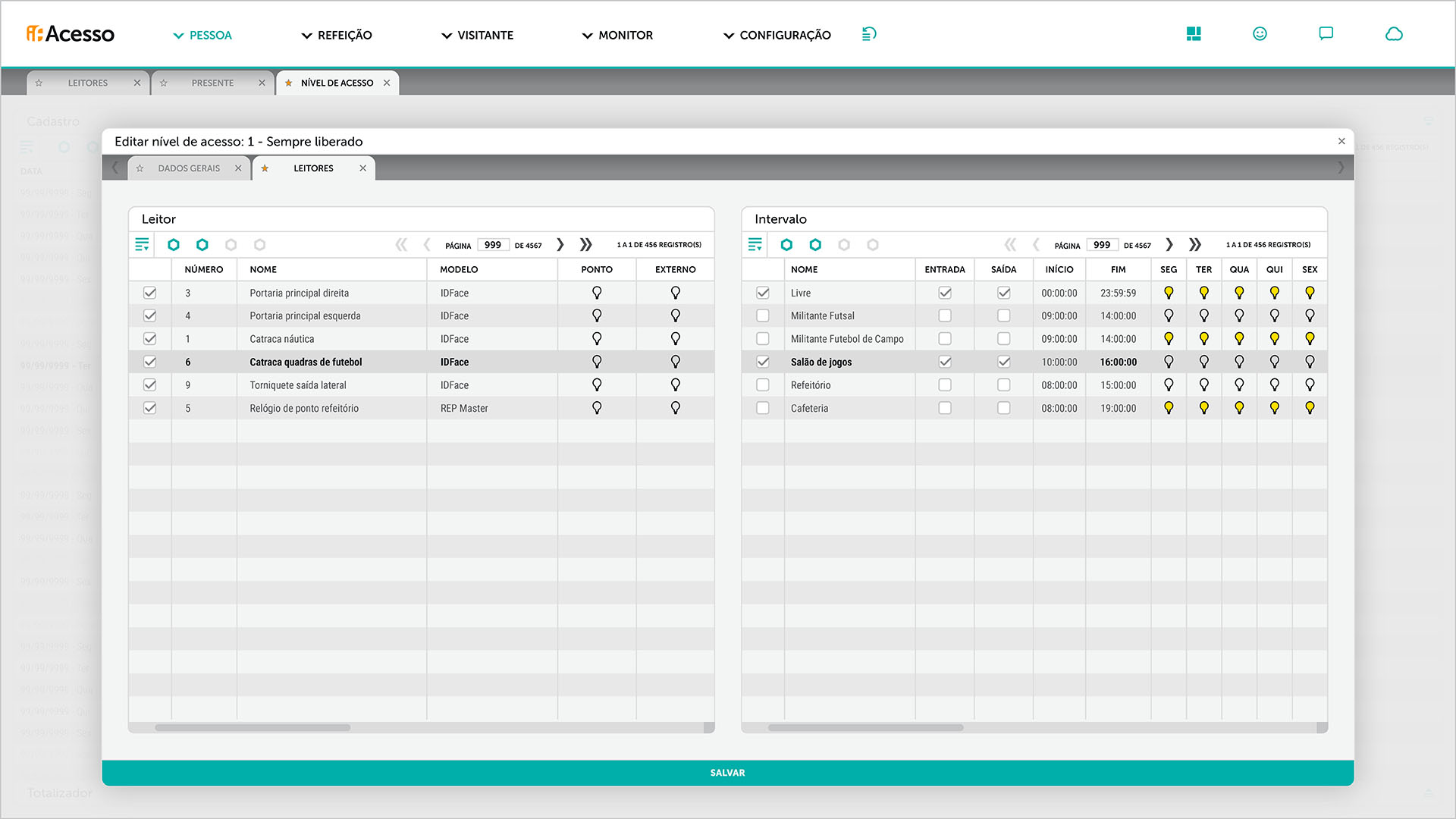Uncheck the Portaria principal direita reader row
1456x819 pixels.
pos(149,293)
